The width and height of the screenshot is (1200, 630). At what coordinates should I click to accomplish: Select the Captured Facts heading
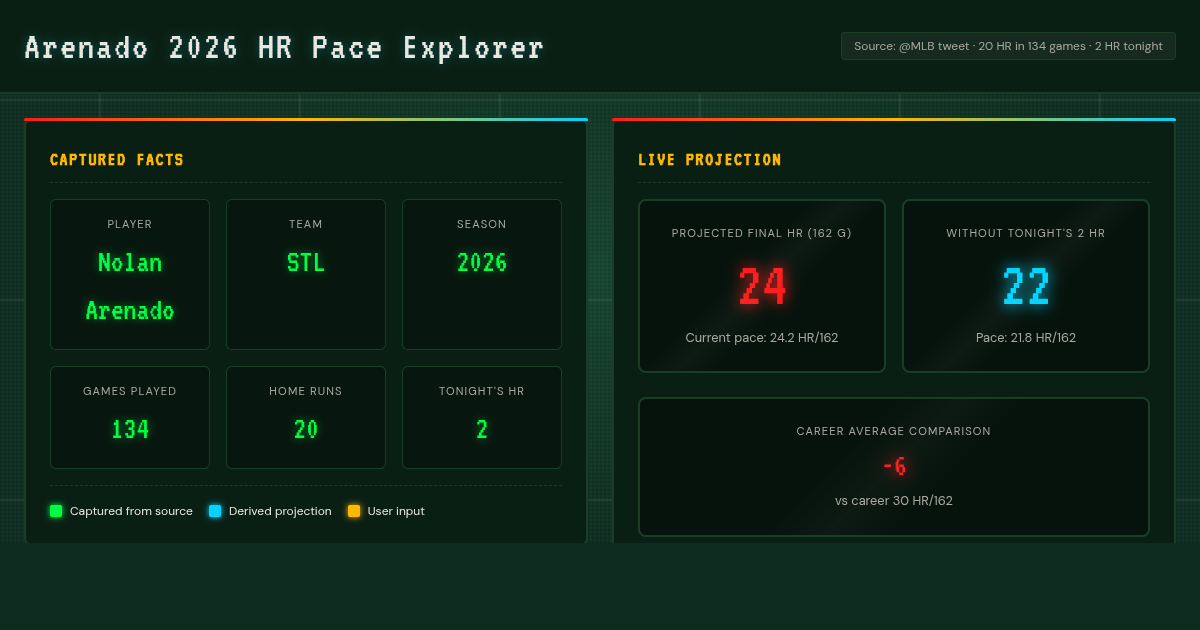tap(117, 160)
